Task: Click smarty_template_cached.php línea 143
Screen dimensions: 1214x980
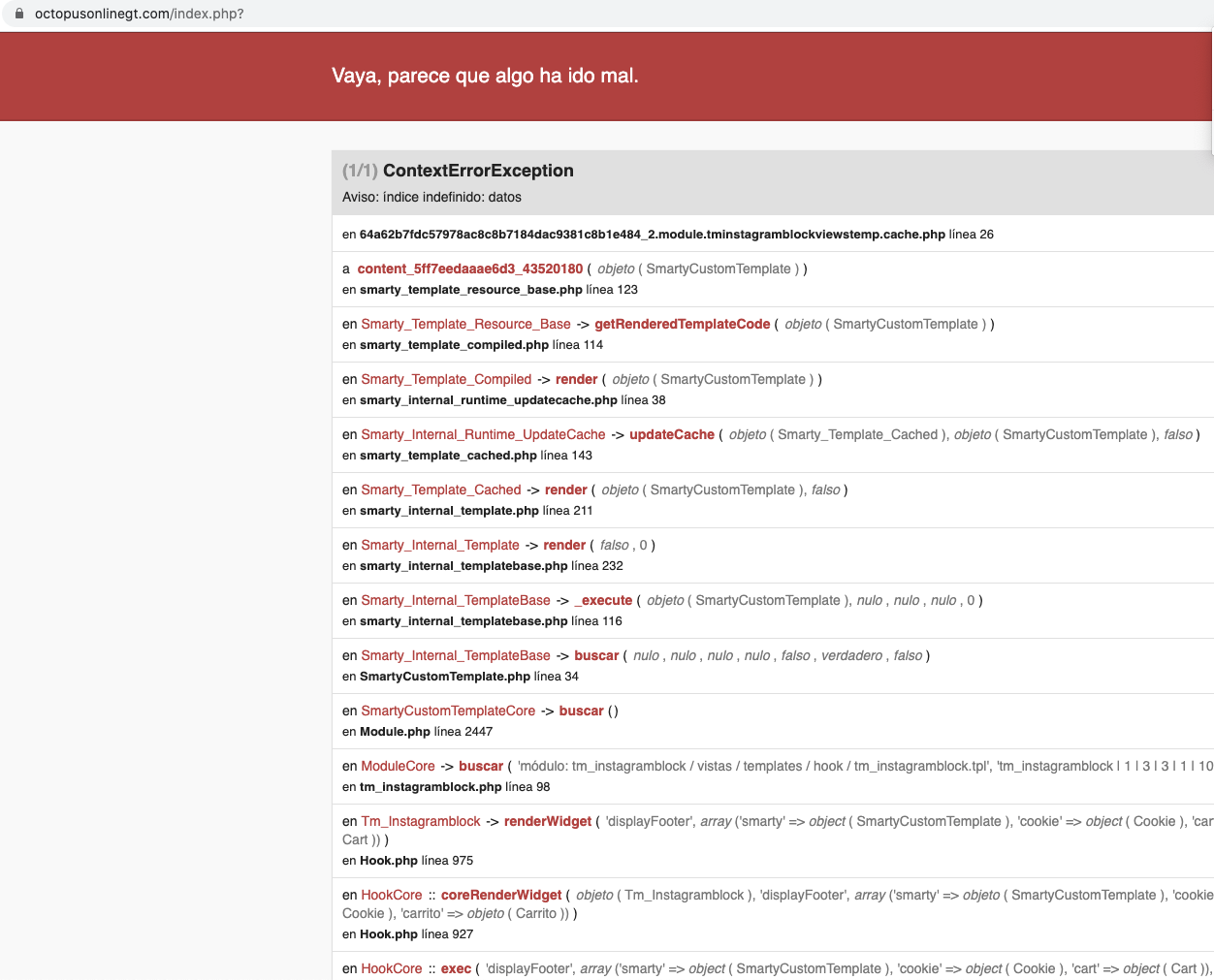Action: tap(467, 455)
